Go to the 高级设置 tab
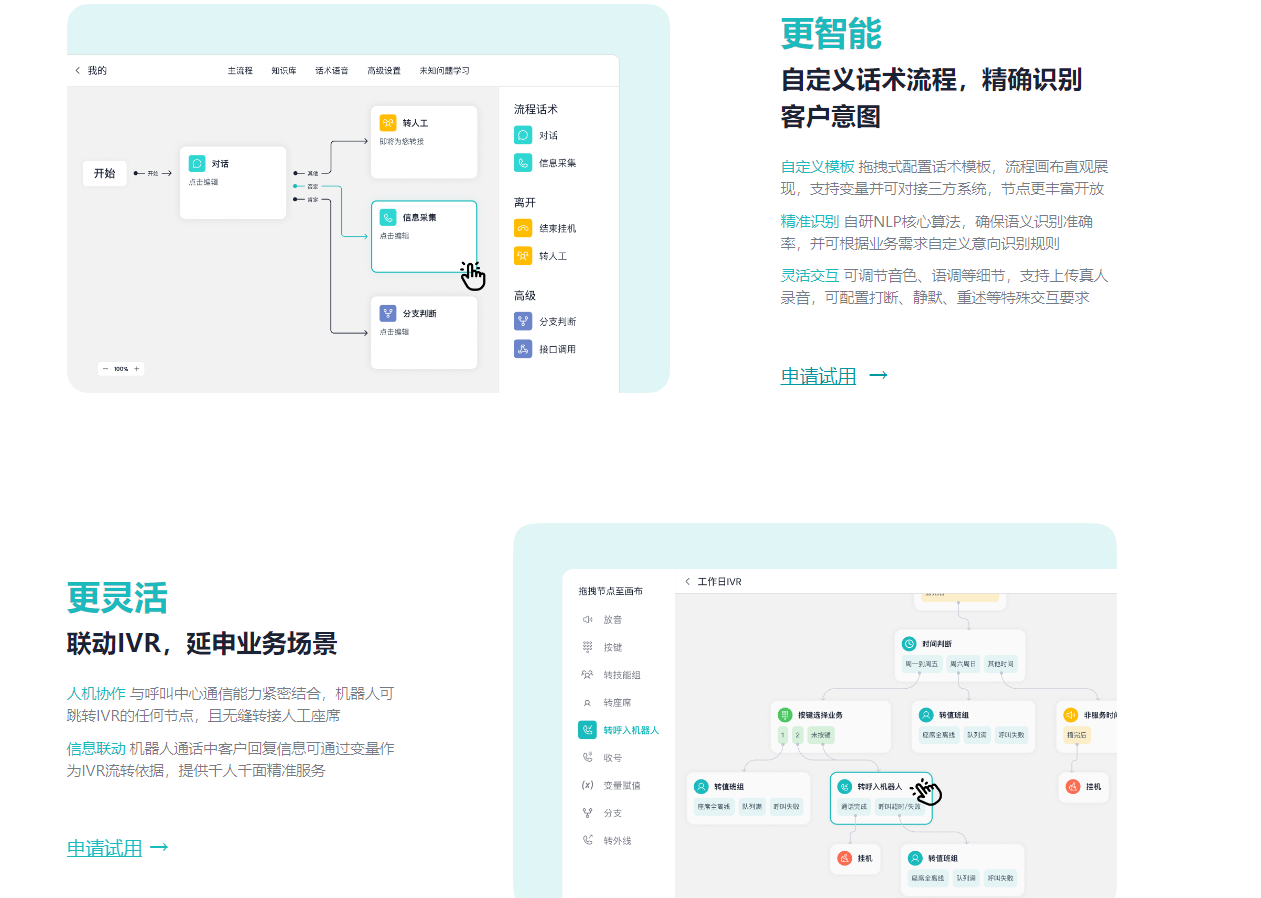Image resolution: width=1261 pixels, height=898 pixels. point(384,71)
